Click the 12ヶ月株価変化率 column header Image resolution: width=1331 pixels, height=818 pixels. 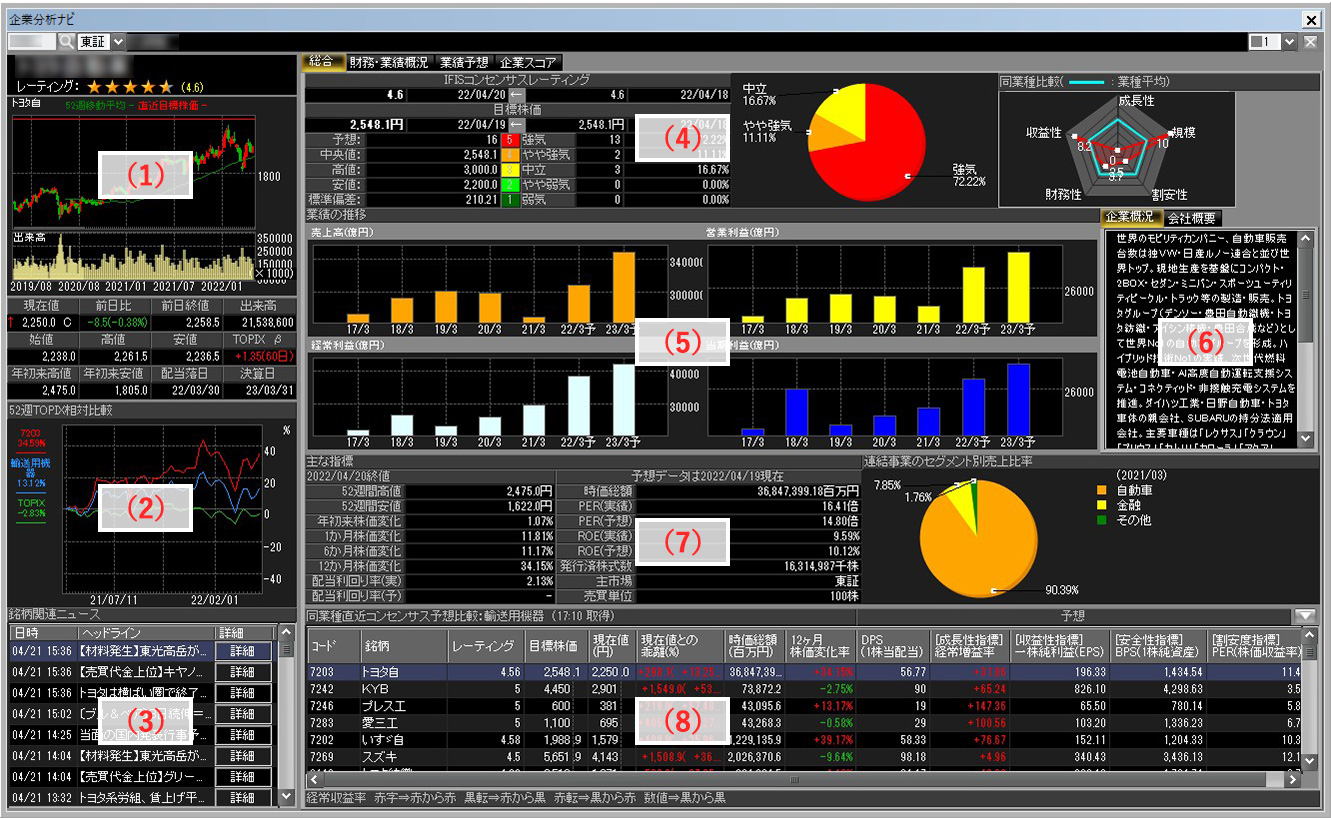(820, 645)
